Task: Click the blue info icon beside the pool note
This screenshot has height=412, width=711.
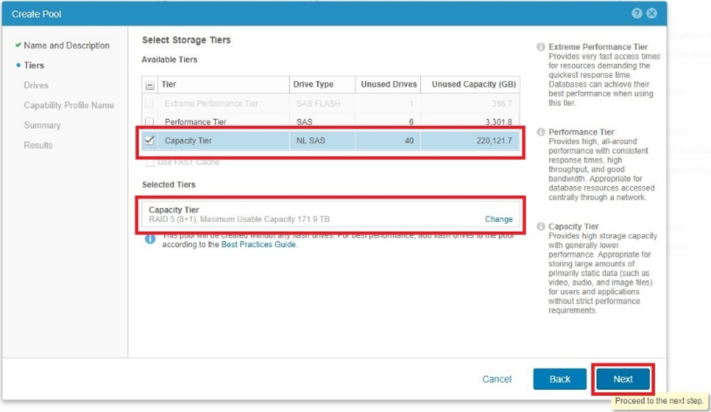Action: point(150,239)
